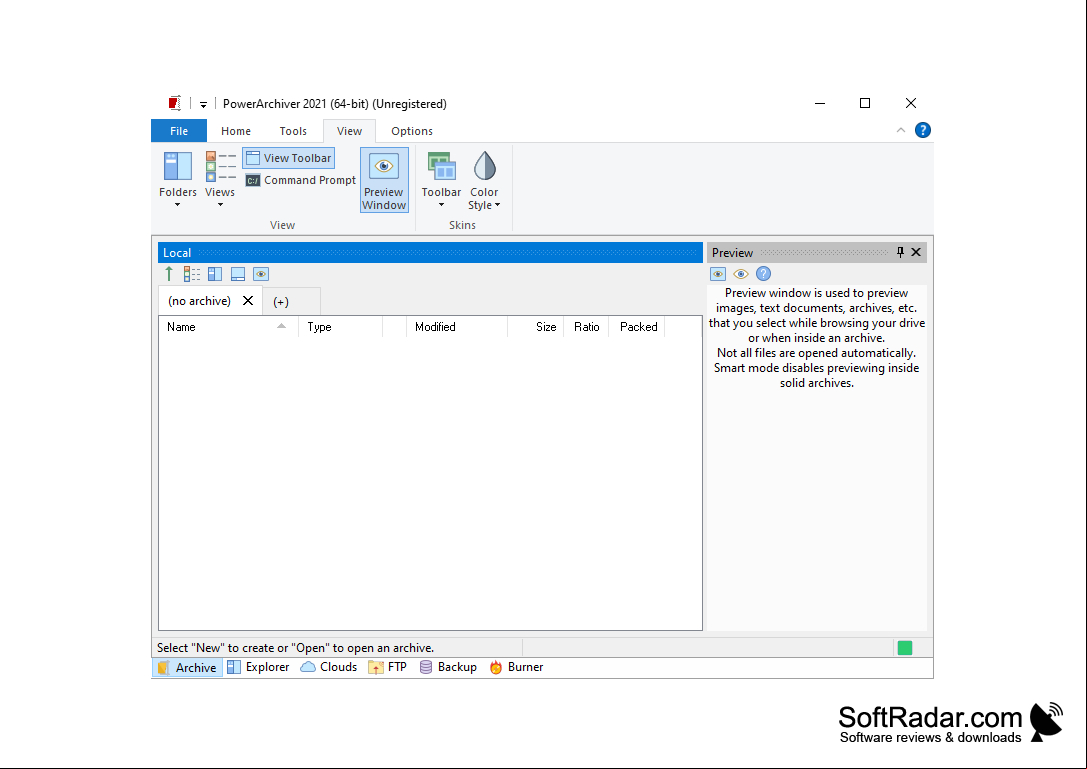Select the View ribbon tab
This screenshot has width=1087, height=769.
click(x=349, y=131)
